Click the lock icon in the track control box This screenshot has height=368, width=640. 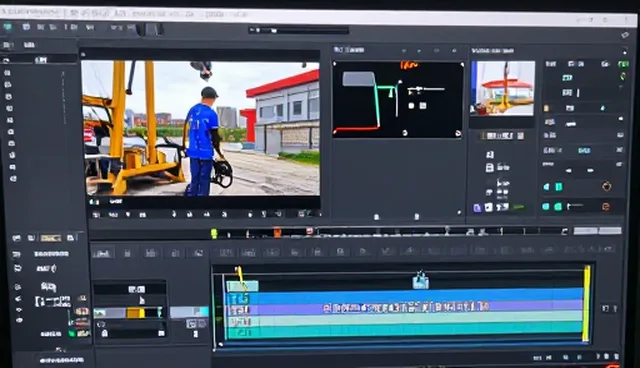coord(104,333)
